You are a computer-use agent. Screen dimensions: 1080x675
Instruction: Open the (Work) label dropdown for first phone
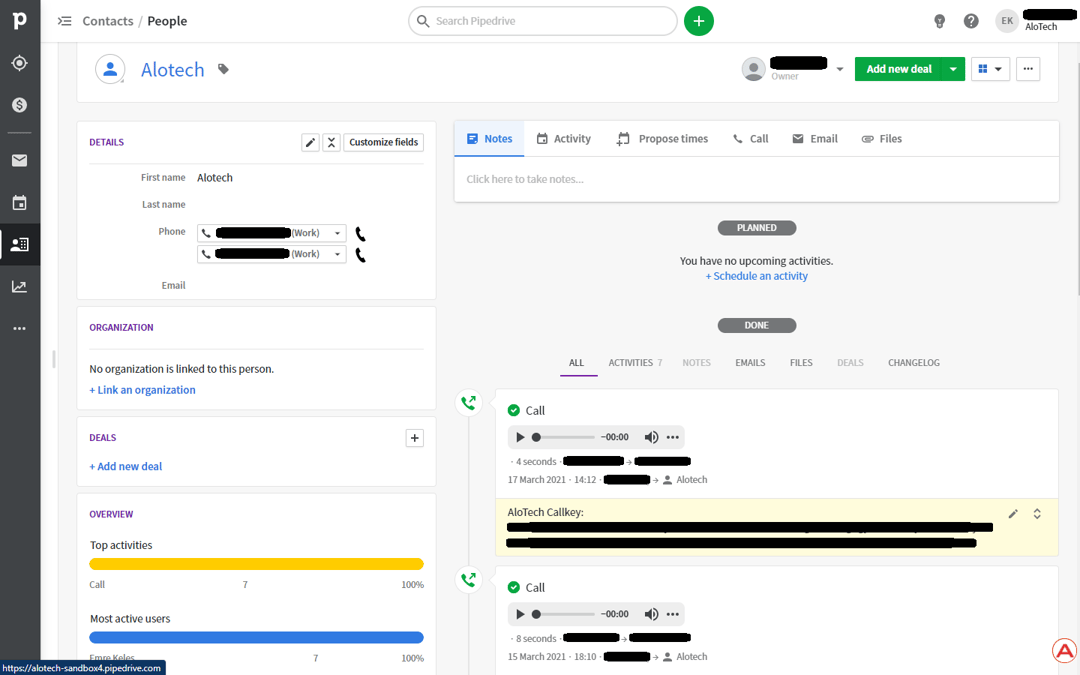click(x=335, y=233)
